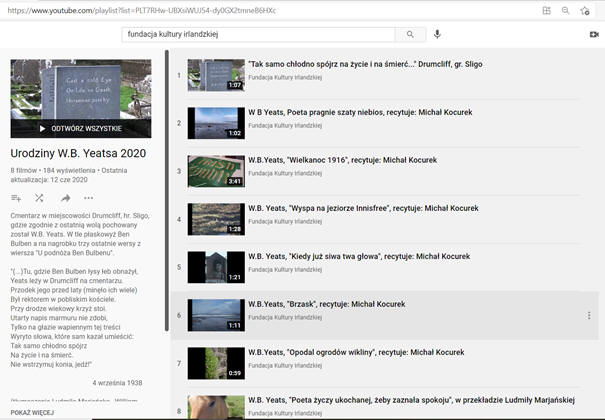Save playlist with the add-to-library icon
This screenshot has width=605, height=420.
pyautogui.click(x=16, y=198)
